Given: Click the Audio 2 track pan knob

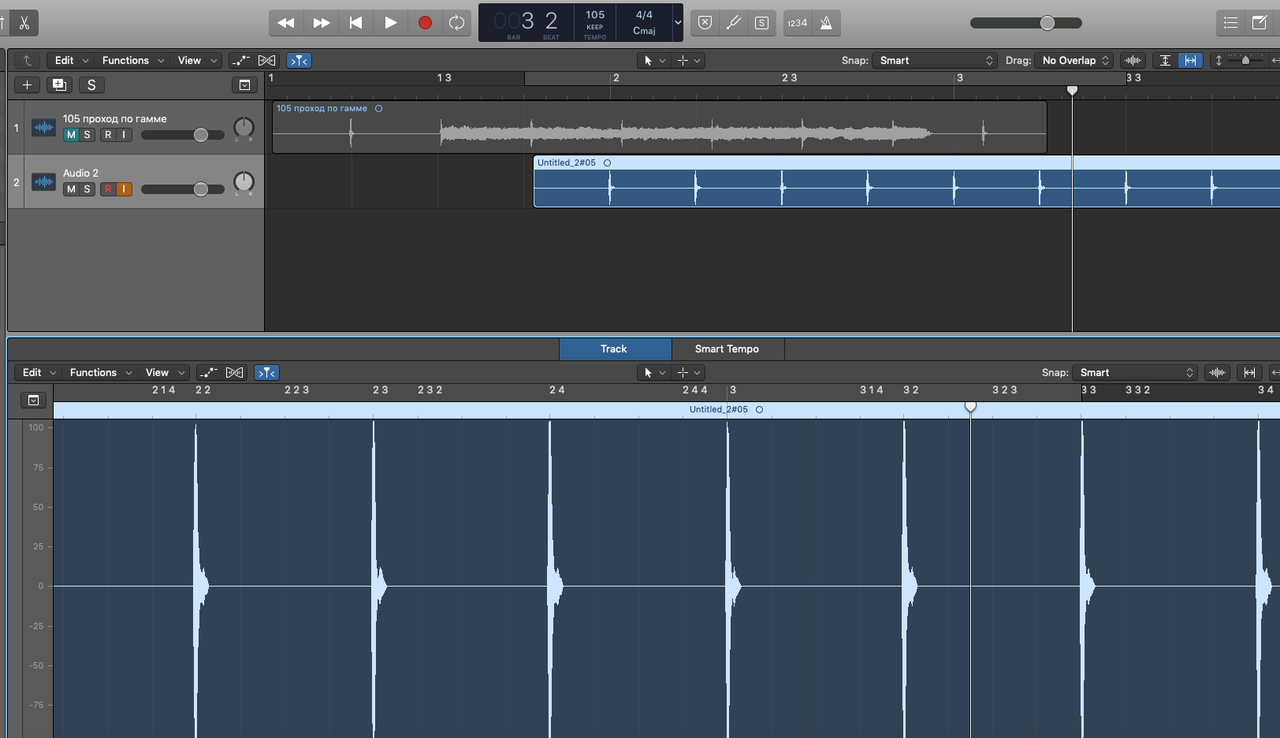Looking at the screenshot, I should point(244,182).
